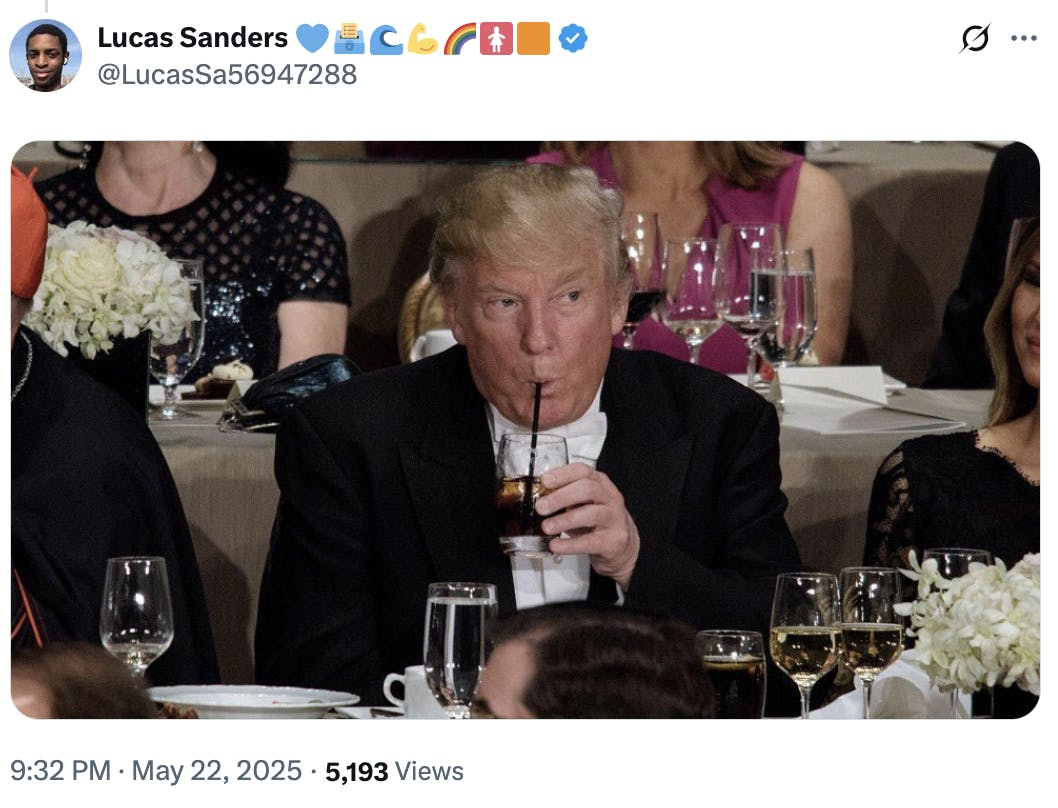Screen dimensions: 1058x808
Task: Click the blue verified checkmark badge
Action: (x=573, y=39)
